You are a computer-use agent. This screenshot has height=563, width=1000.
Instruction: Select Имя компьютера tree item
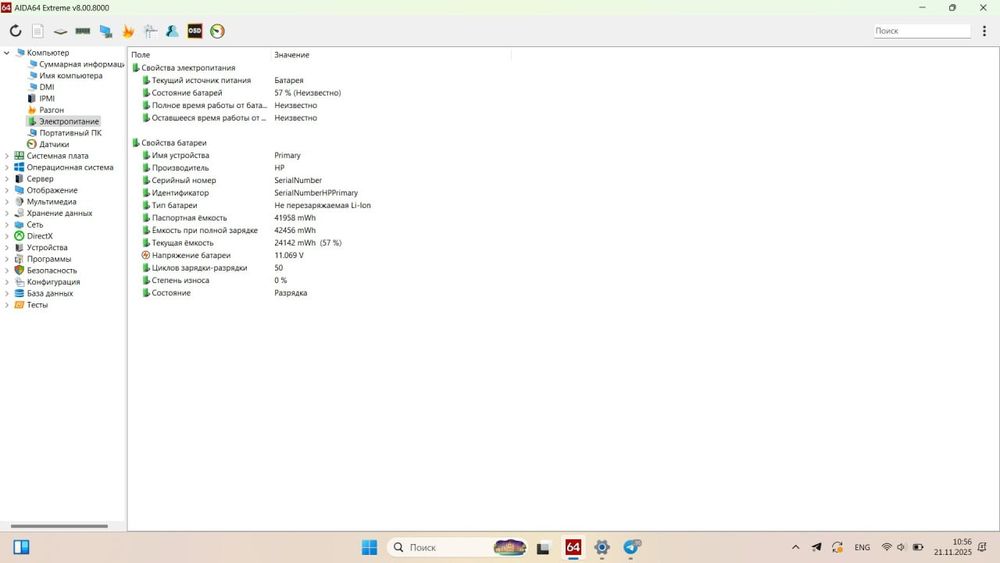pyautogui.click(x=70, y=76)
